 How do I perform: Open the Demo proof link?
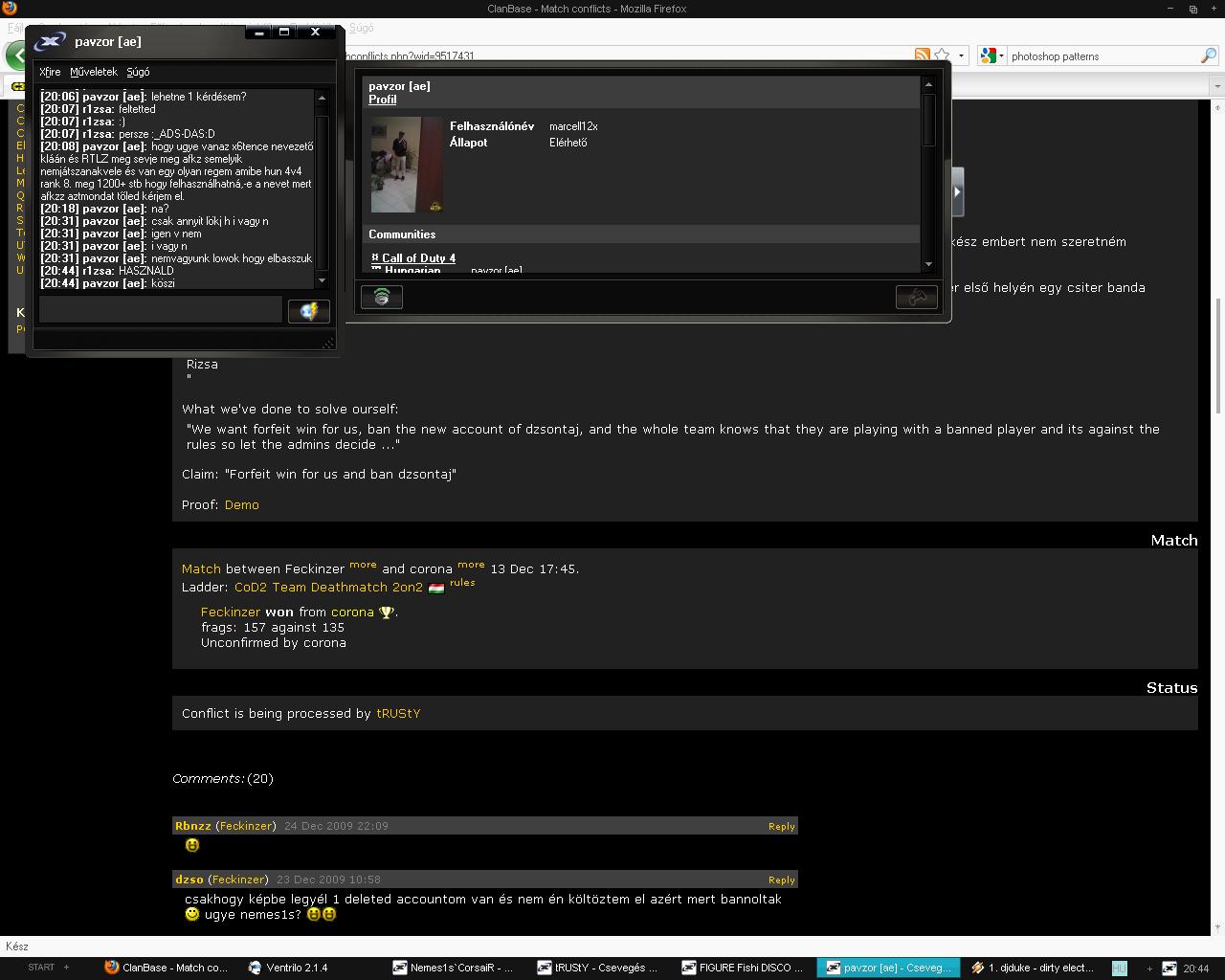click(x=241, y=504)
